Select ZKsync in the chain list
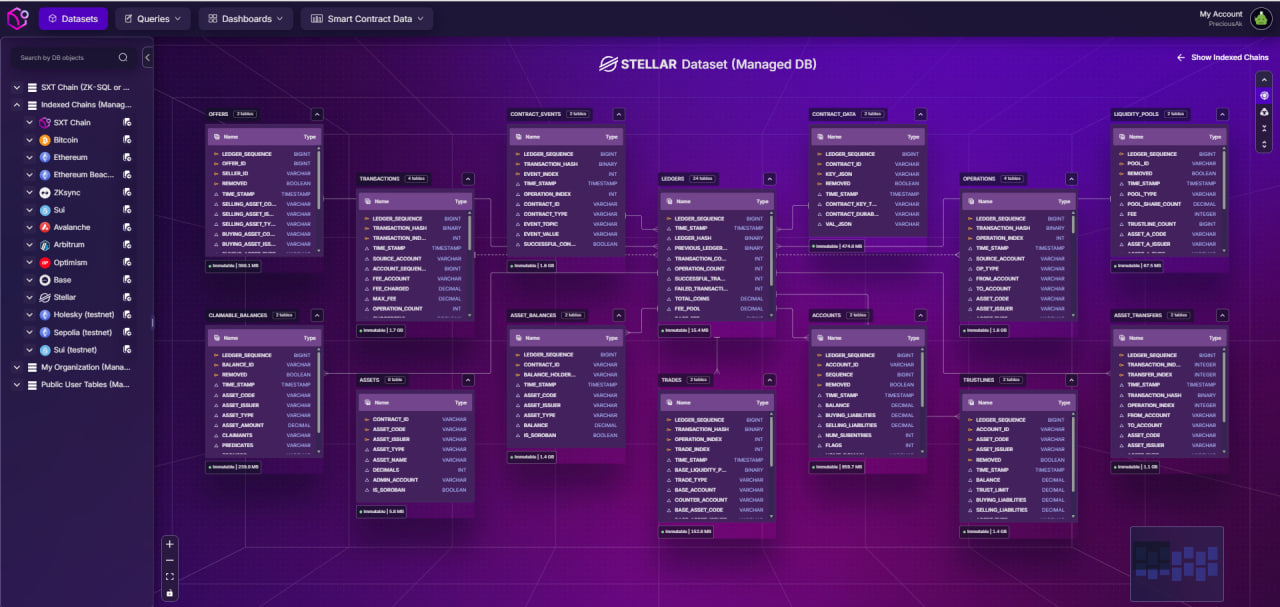The width and height of the screenshot is (1280, 607). click(68, 192)
